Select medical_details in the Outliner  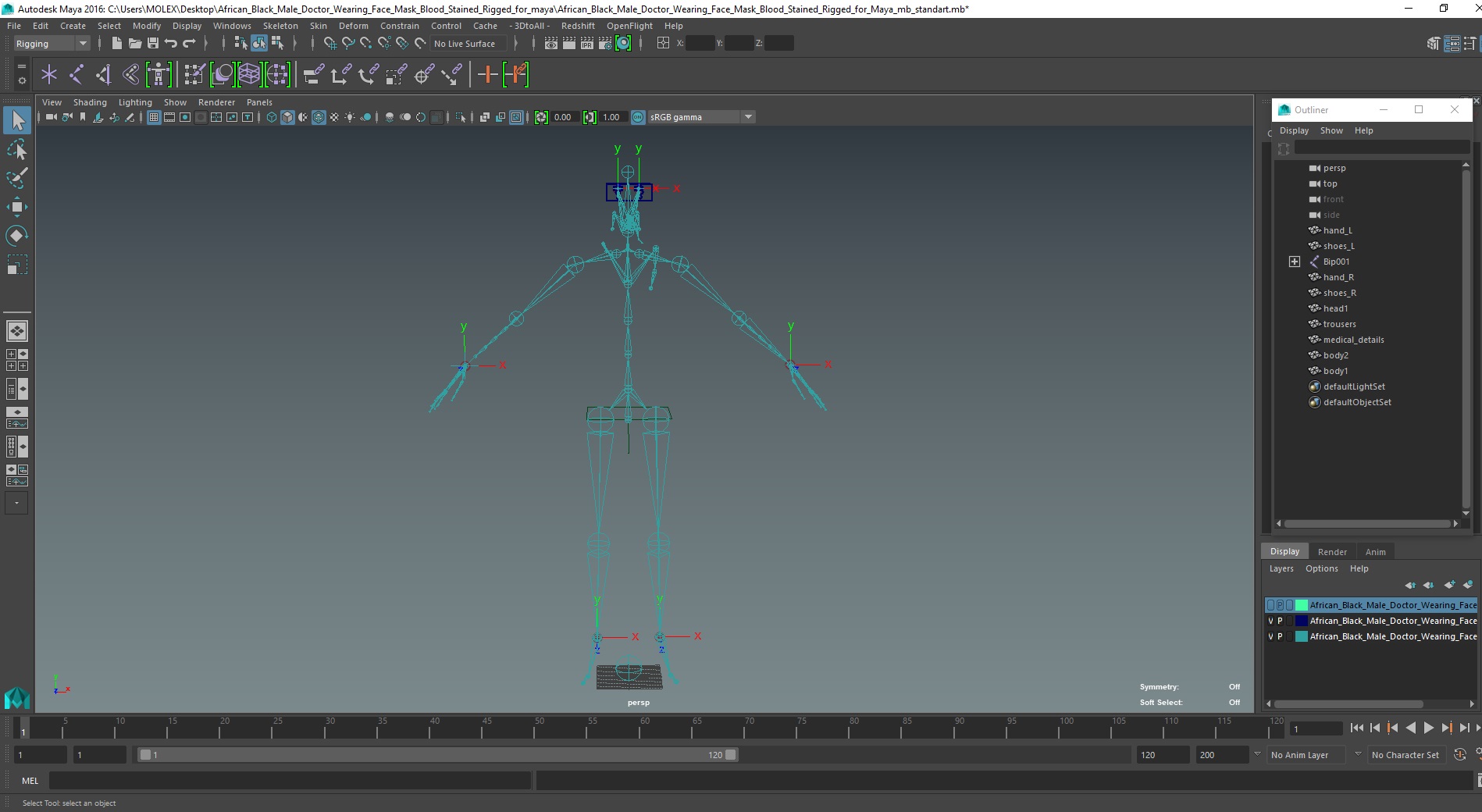(x=1353, y=340)
